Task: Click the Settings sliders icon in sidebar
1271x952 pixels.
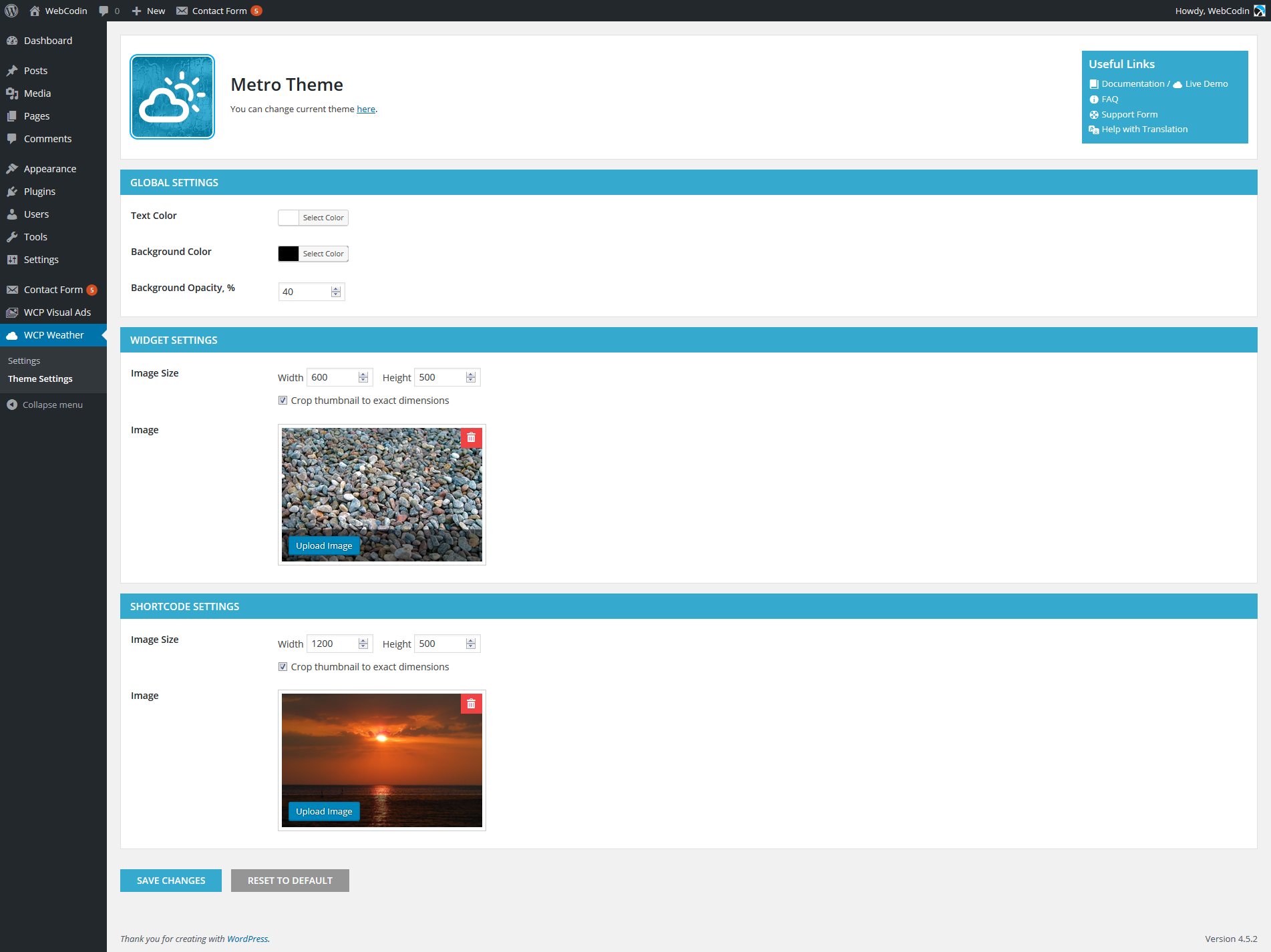Action: [12, 260]
